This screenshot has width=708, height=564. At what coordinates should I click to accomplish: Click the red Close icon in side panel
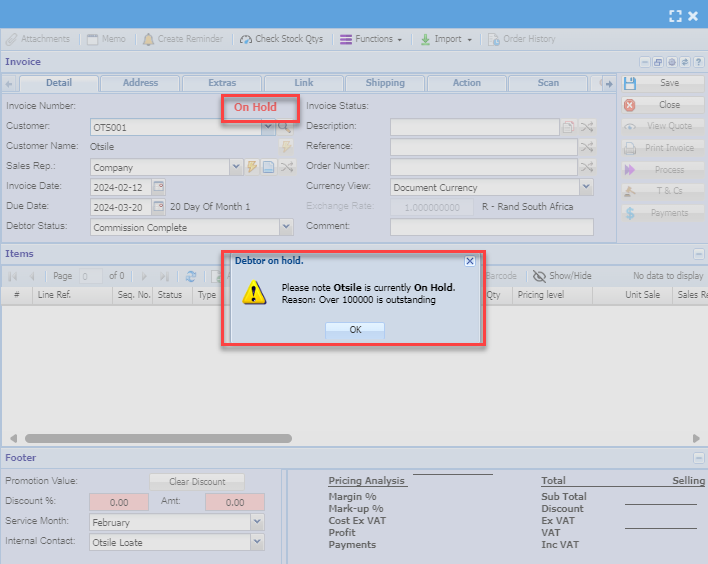coord(630,105)
